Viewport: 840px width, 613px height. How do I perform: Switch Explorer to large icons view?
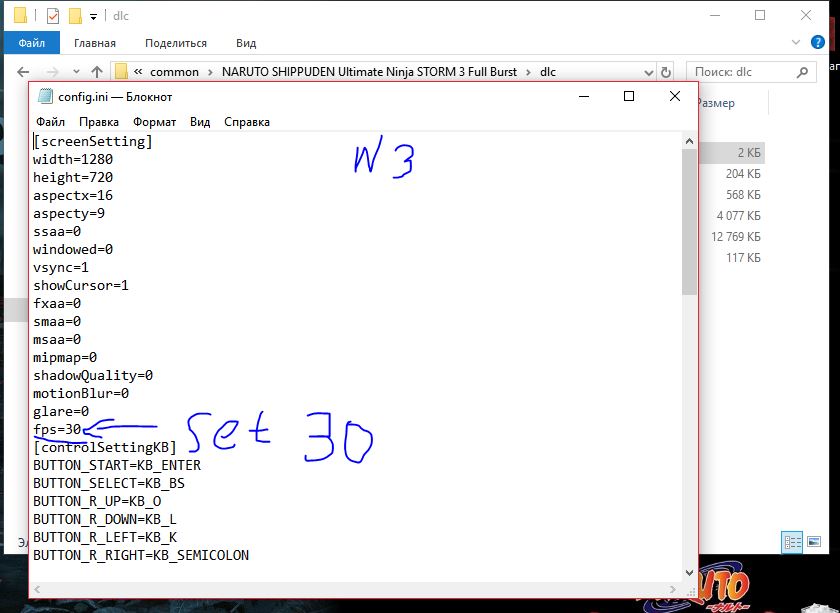click(813, 542)
